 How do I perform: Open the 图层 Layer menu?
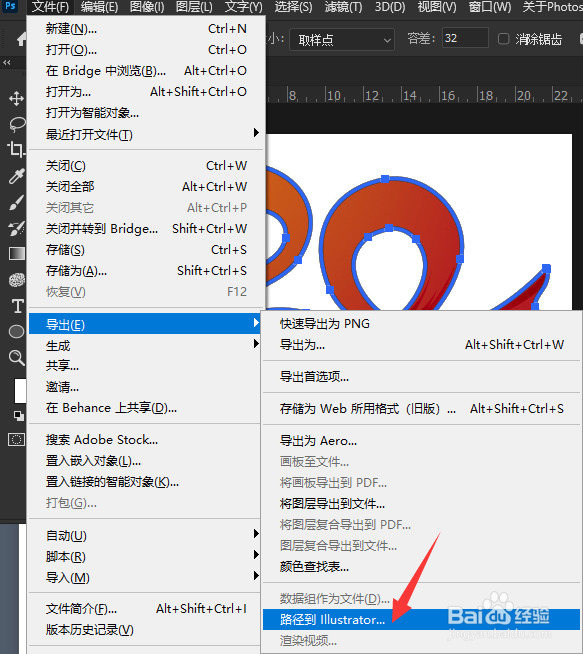[194, 7]
